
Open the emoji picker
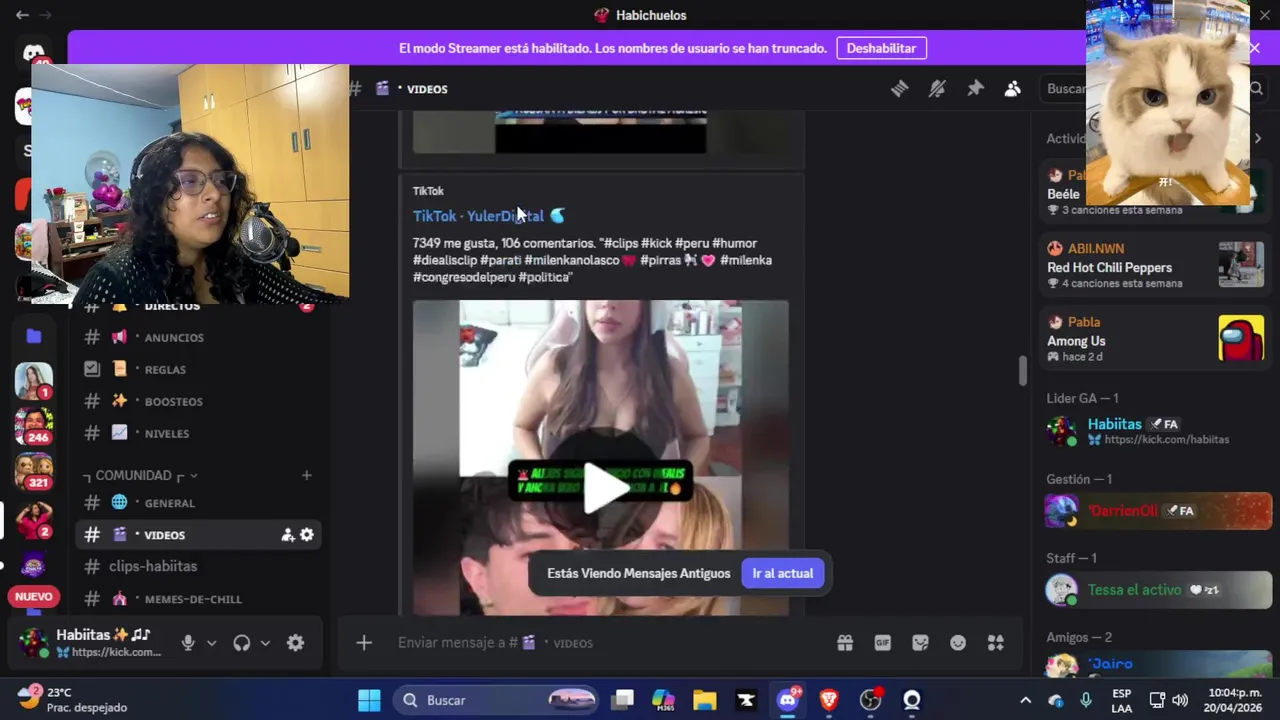958,643
